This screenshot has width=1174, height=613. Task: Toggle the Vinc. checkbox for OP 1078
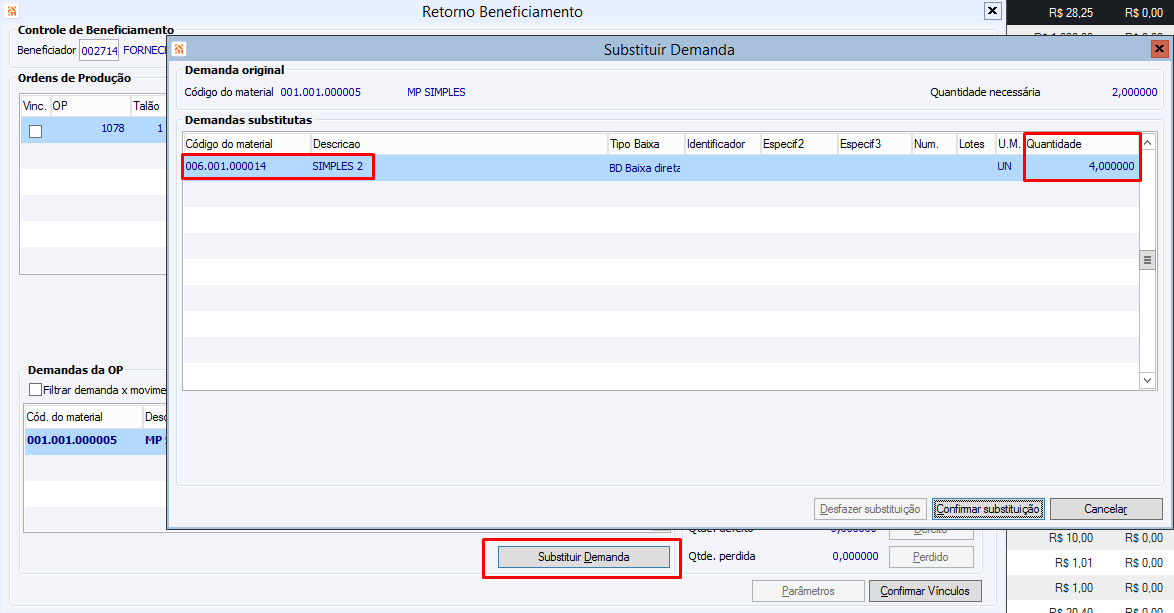pos(35,131)
